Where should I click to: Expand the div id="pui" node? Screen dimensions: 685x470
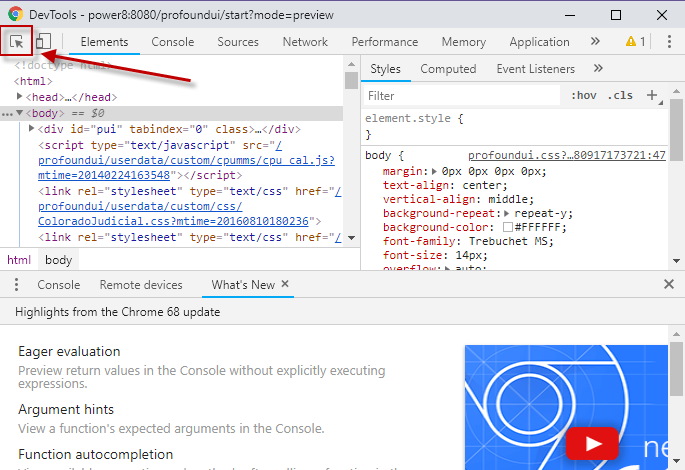pyautogui.click(x=31, y=128)
